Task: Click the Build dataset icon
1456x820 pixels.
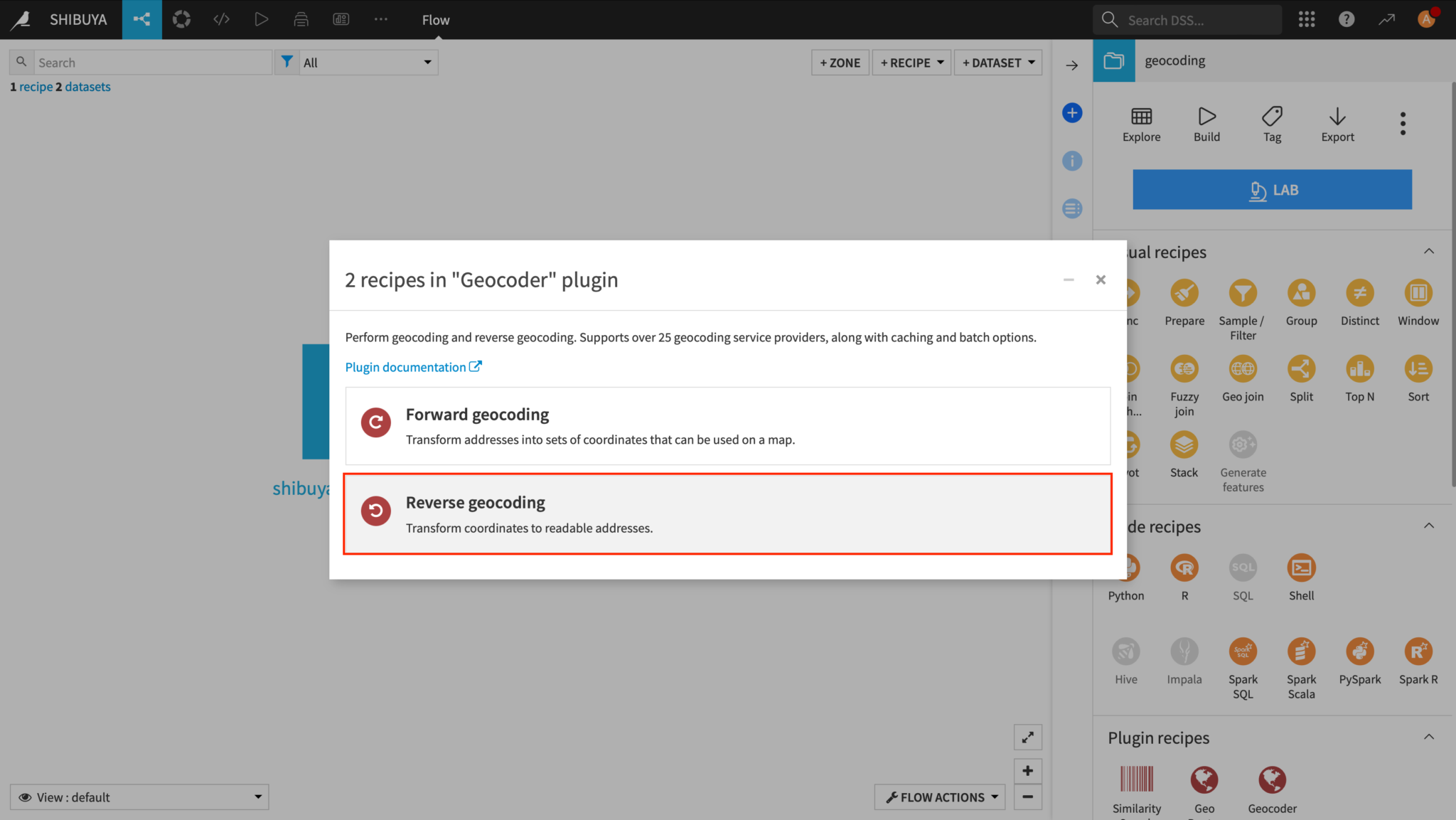Action: [x=1206, y=117]
